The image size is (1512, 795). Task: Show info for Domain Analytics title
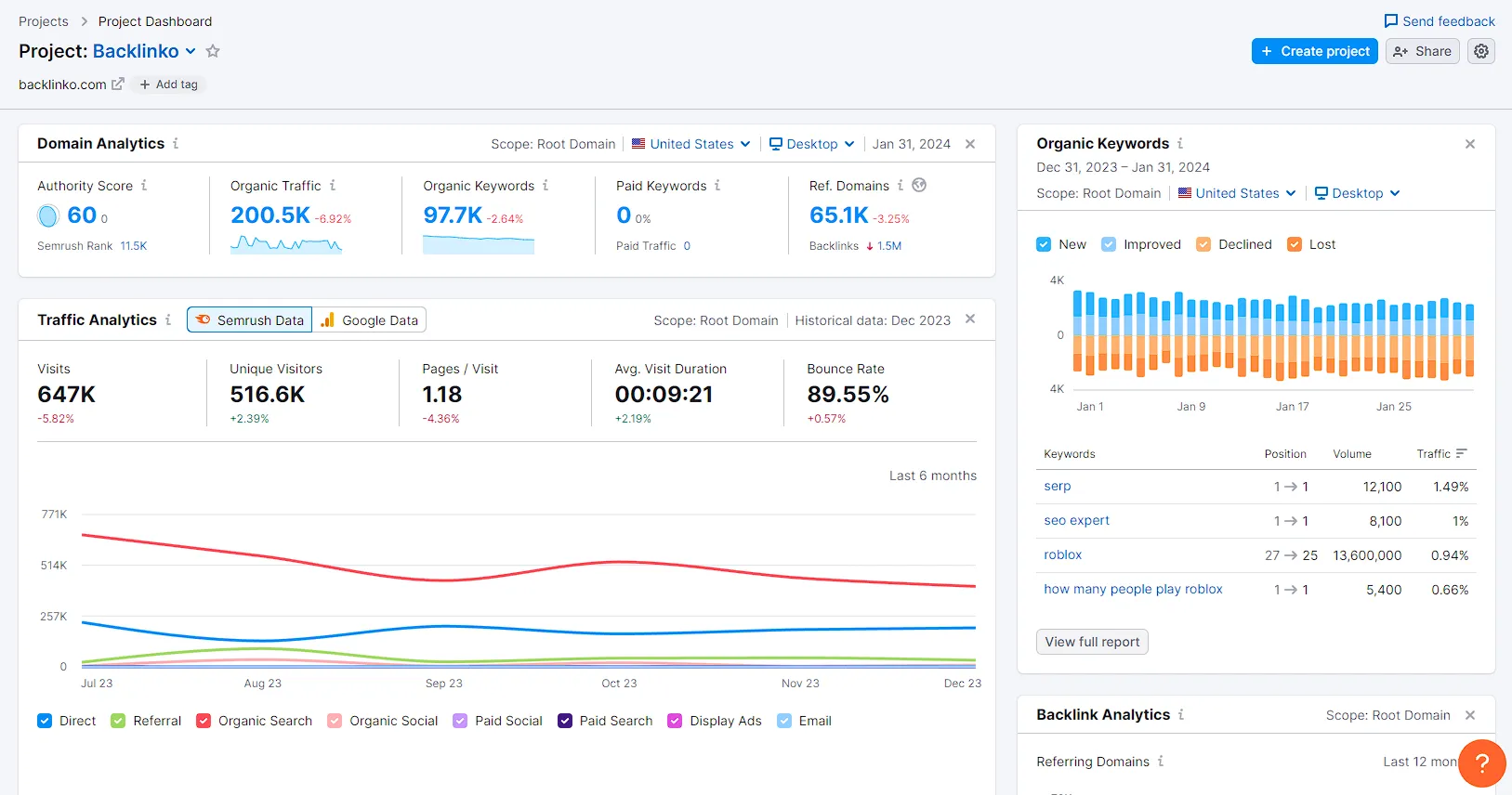[176, 143]
